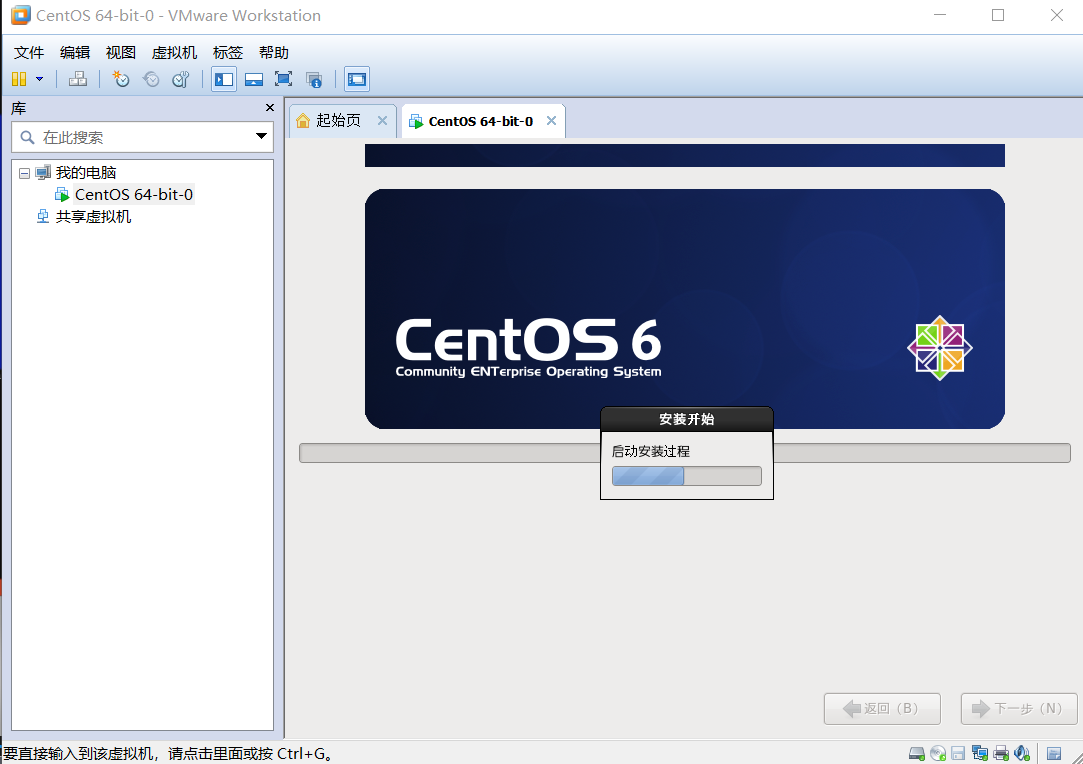
Task: Take a snapshot with the clock-star icon
Action: point(120,79)
